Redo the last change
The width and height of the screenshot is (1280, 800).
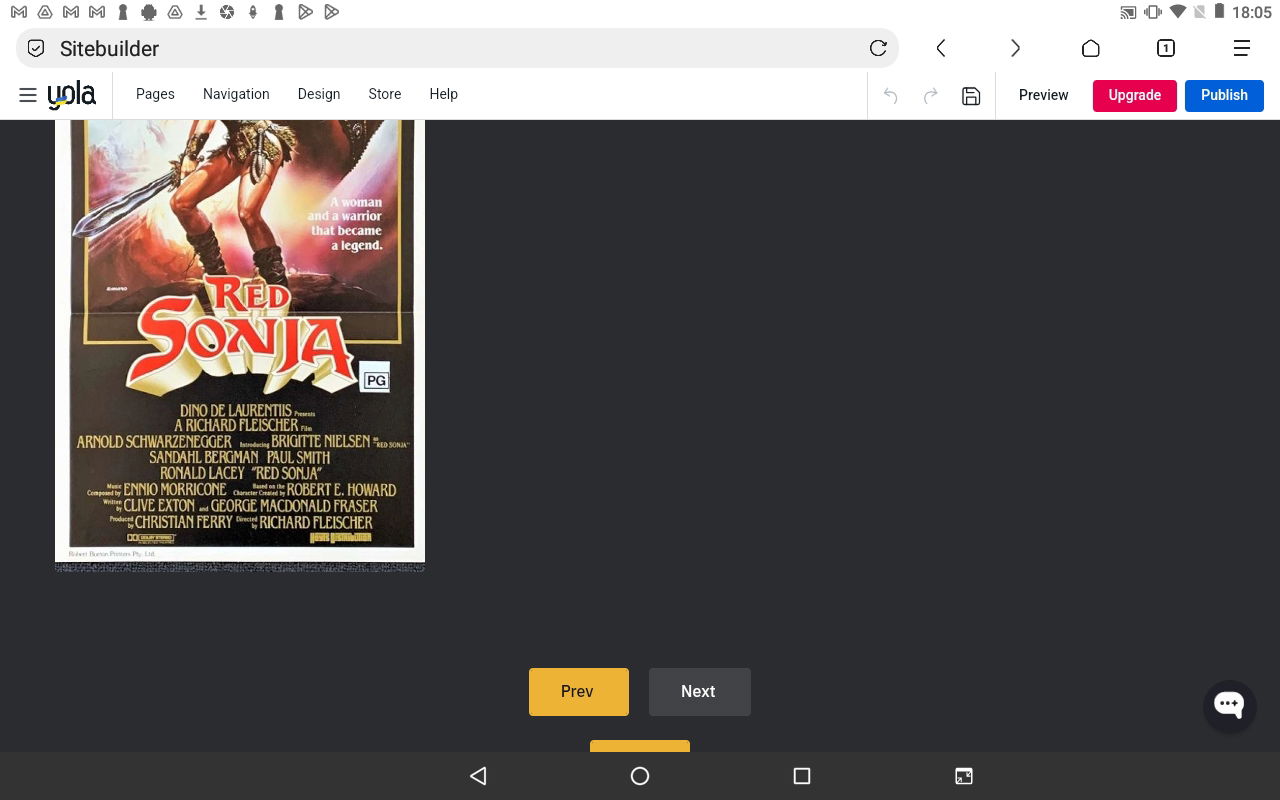[930, 96]
